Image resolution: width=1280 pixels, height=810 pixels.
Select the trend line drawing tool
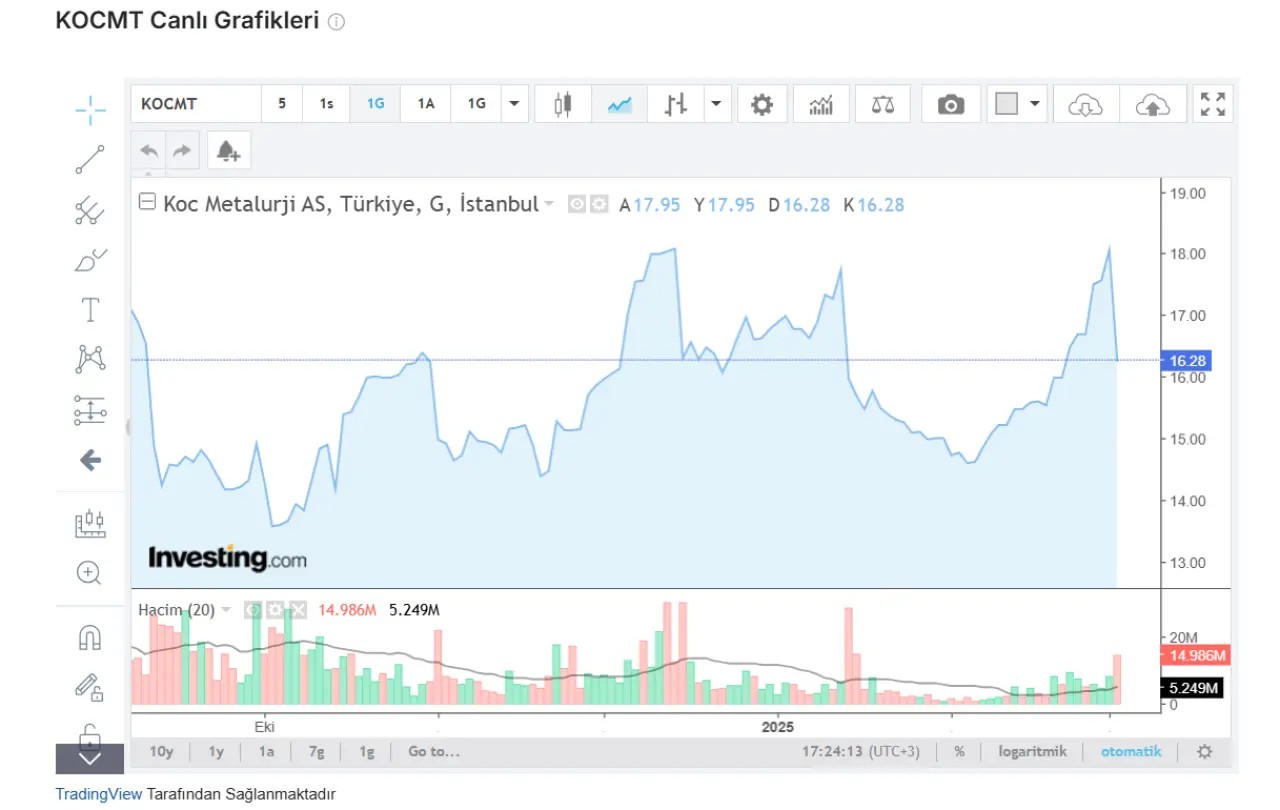click(x=90, y=160)
